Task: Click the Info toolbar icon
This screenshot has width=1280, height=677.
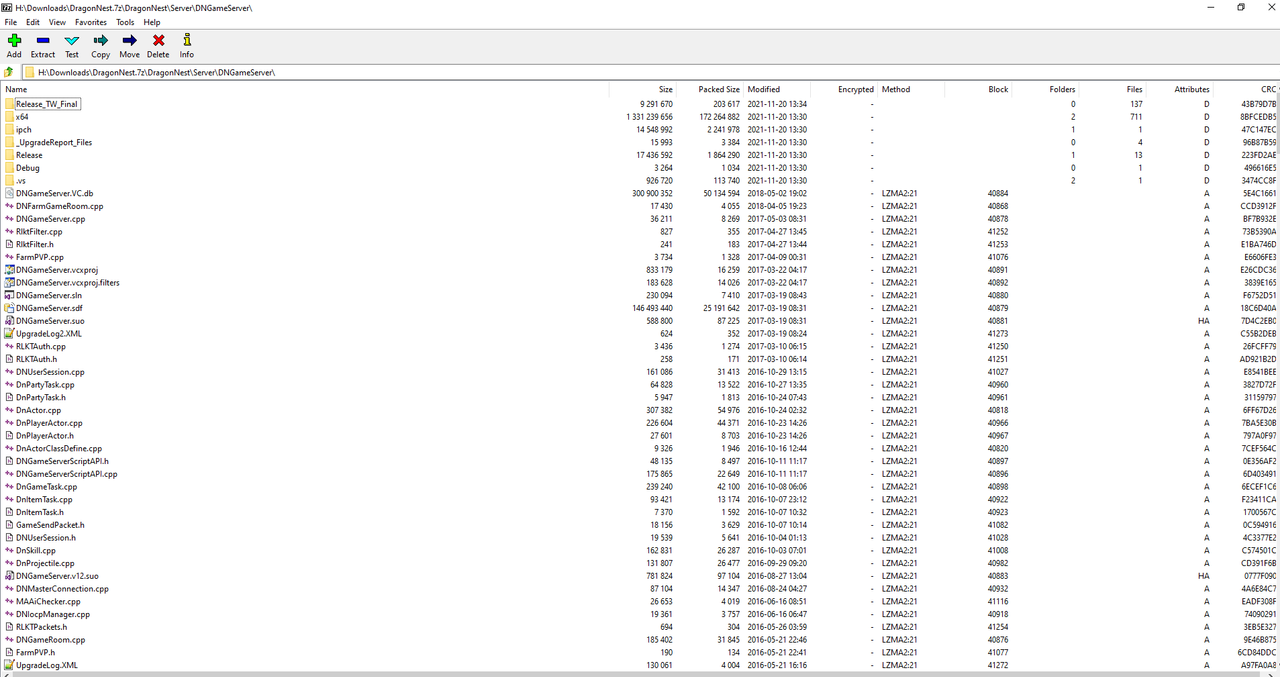Action: [187, 40]
